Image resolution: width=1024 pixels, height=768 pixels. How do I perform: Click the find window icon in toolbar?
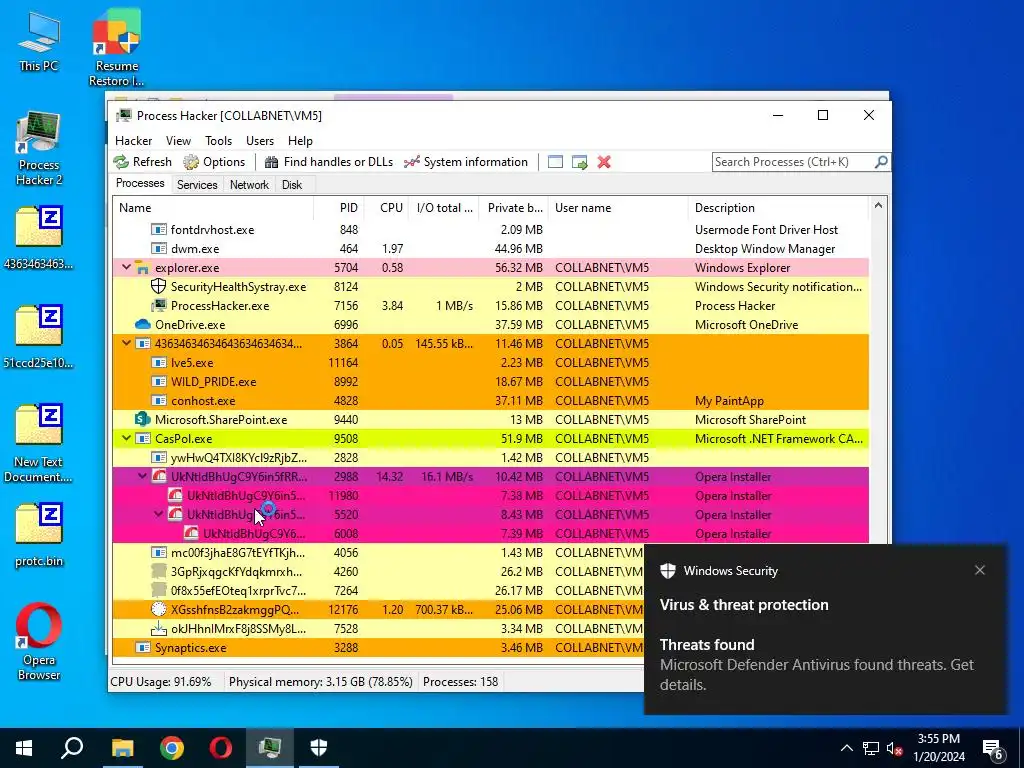click(x=555, y=162)
